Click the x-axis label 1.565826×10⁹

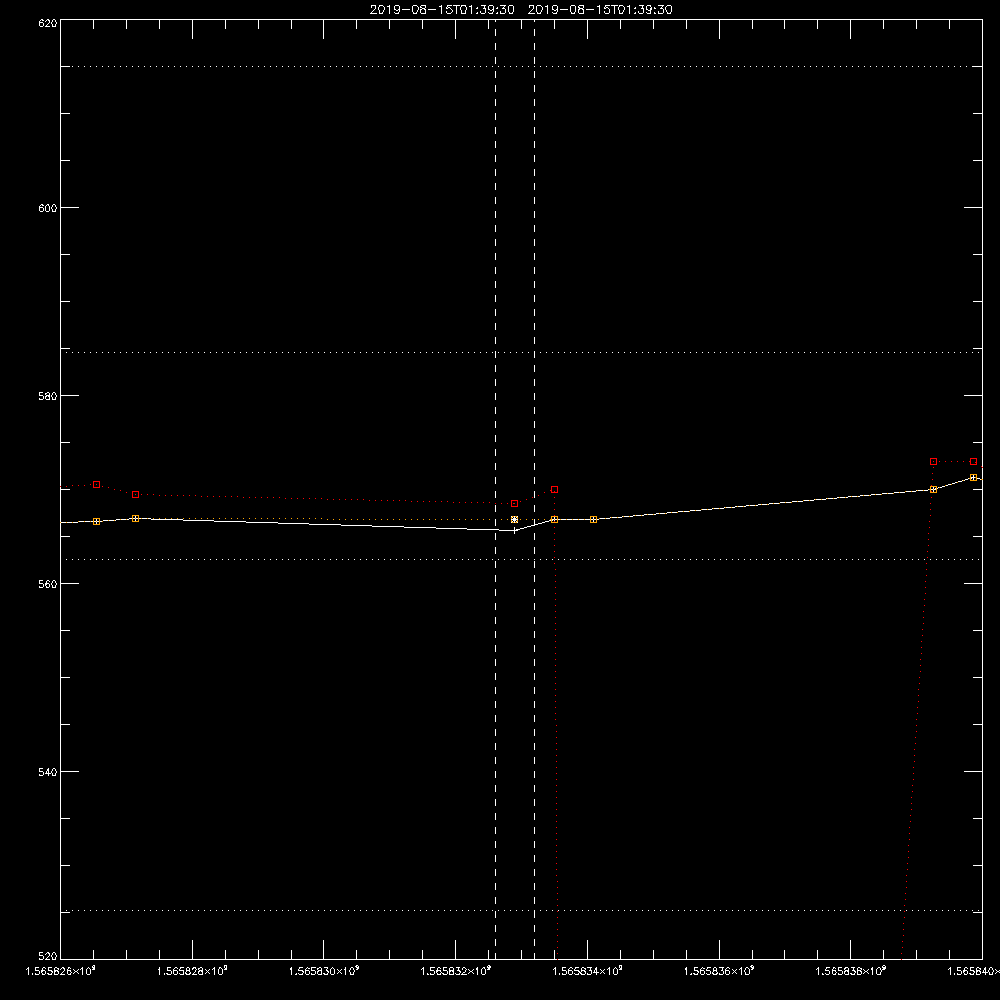click(x=61, y=971)
